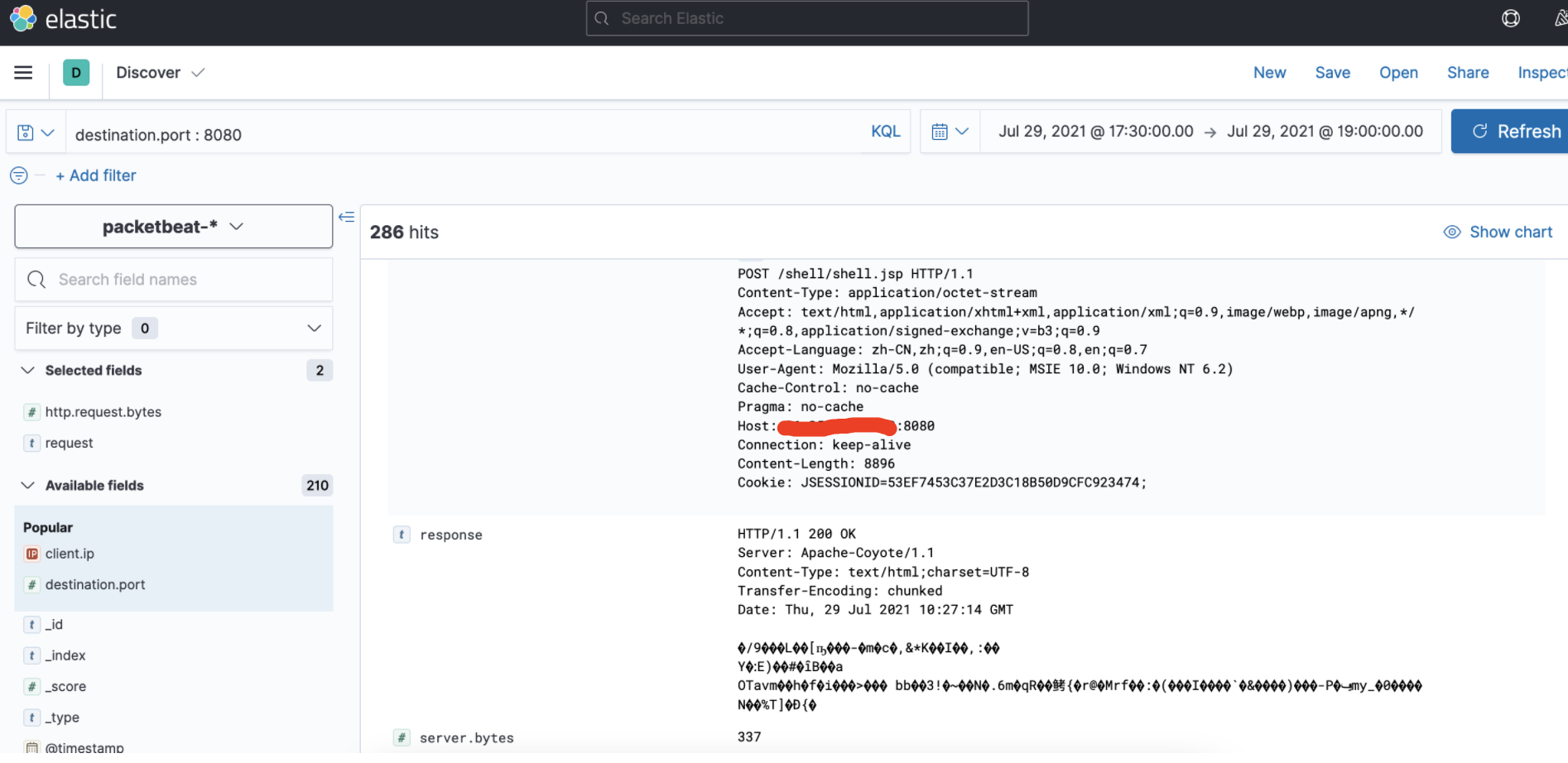Collapse the Selected fields section
This screenshot has height=763, width=1568.
28,371
